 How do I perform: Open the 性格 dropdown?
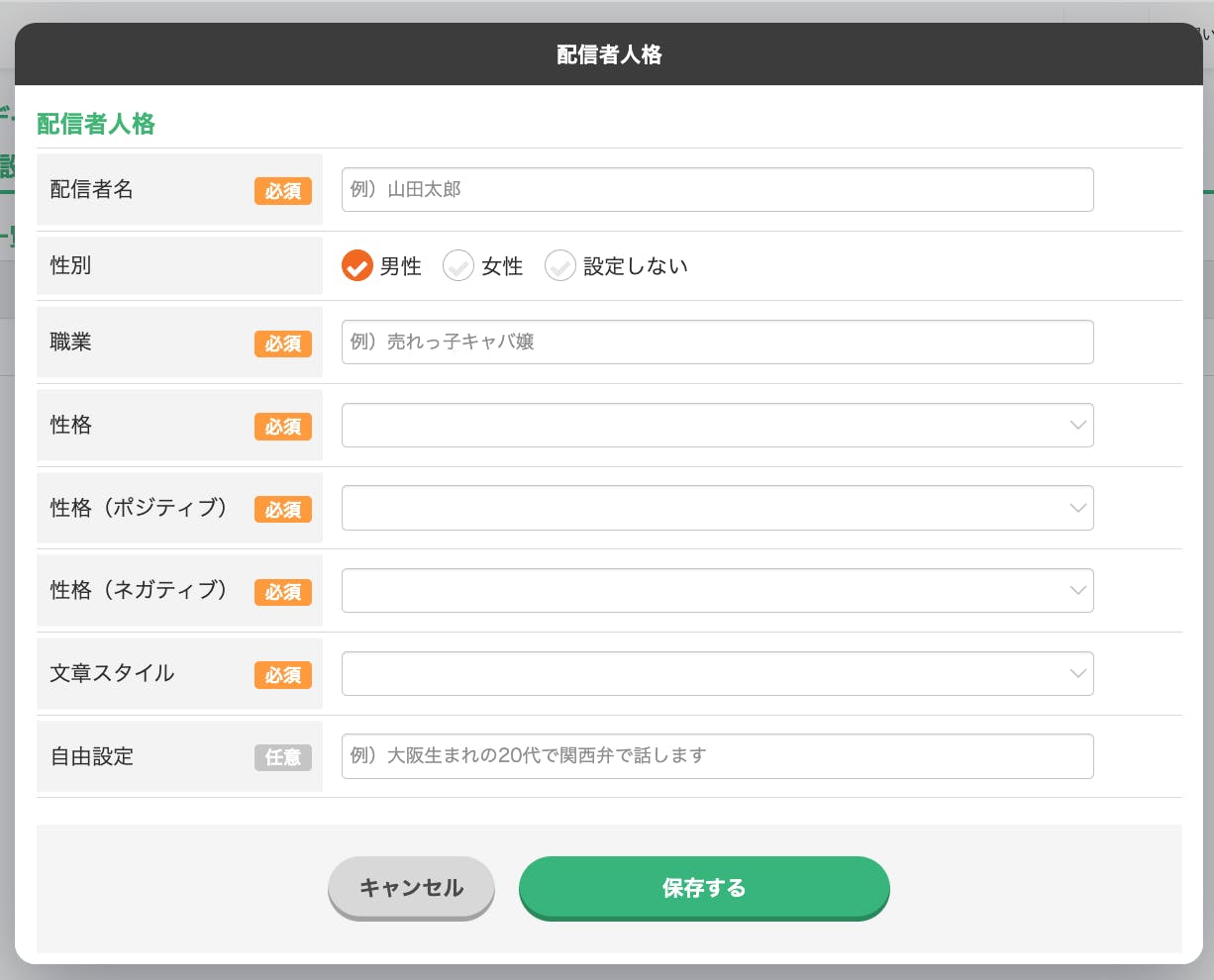(x=717, y=425)
